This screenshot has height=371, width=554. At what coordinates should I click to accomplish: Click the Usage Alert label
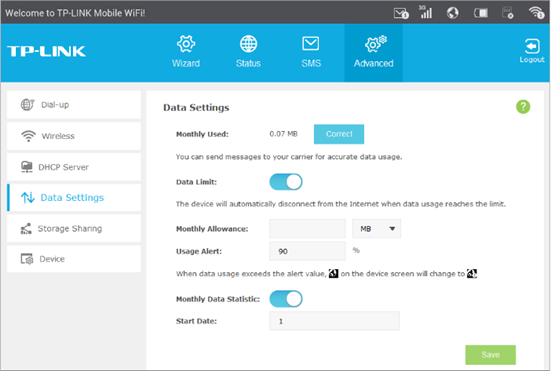click(x=199, y=251)
